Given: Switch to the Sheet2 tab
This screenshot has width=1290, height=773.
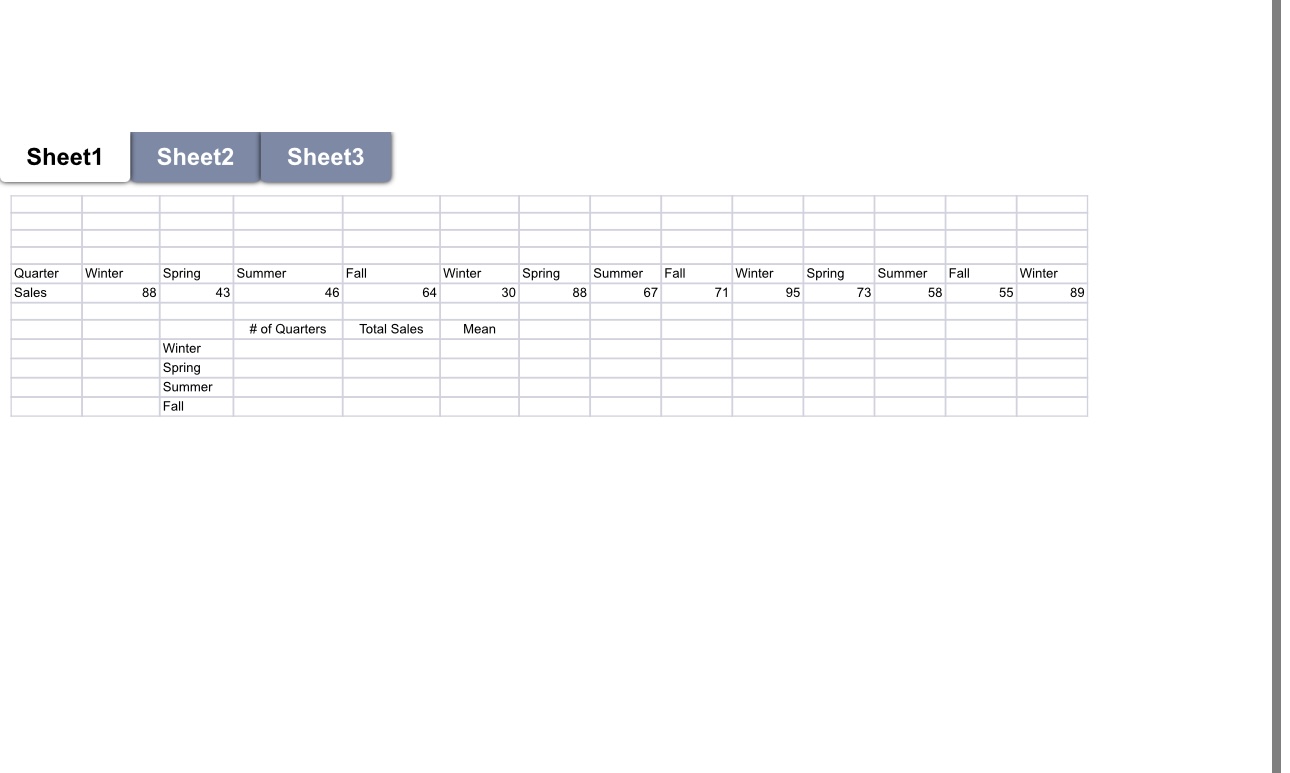Looking at the screenshot, I should point(195,157).
